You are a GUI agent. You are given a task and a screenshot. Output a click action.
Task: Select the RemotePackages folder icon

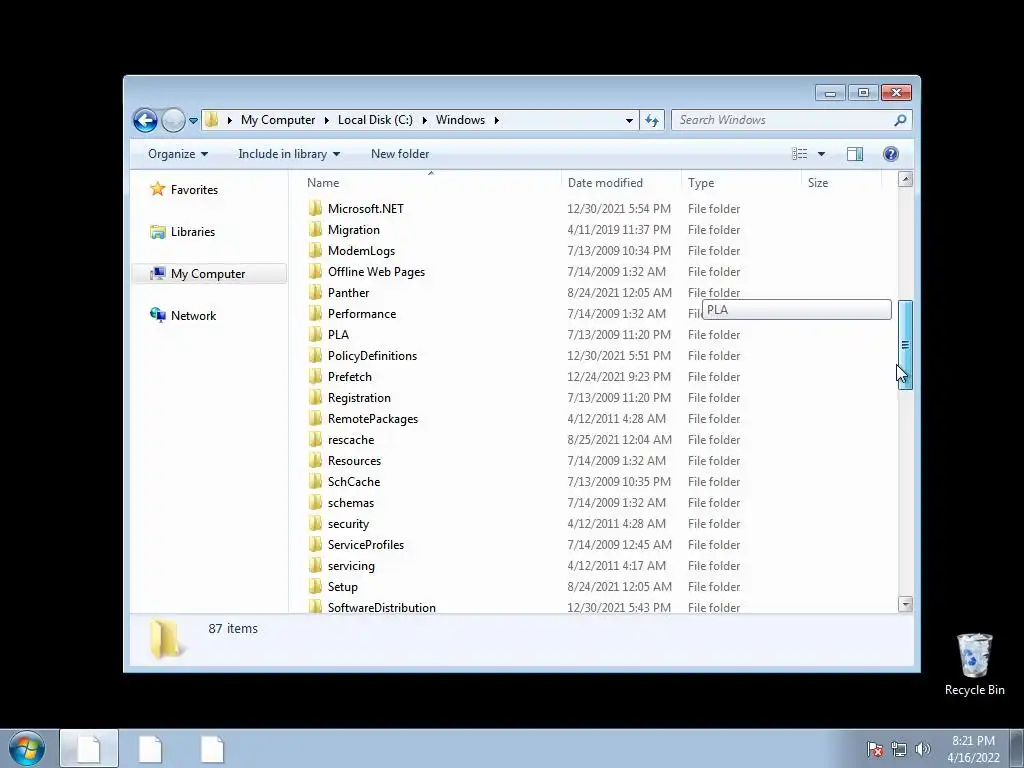[315, 418]
